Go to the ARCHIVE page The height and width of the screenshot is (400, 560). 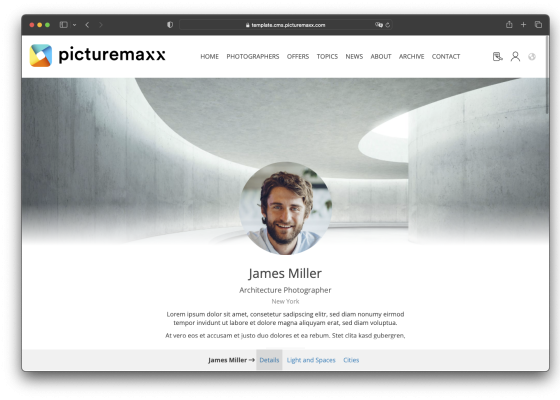tap(411, 56)
